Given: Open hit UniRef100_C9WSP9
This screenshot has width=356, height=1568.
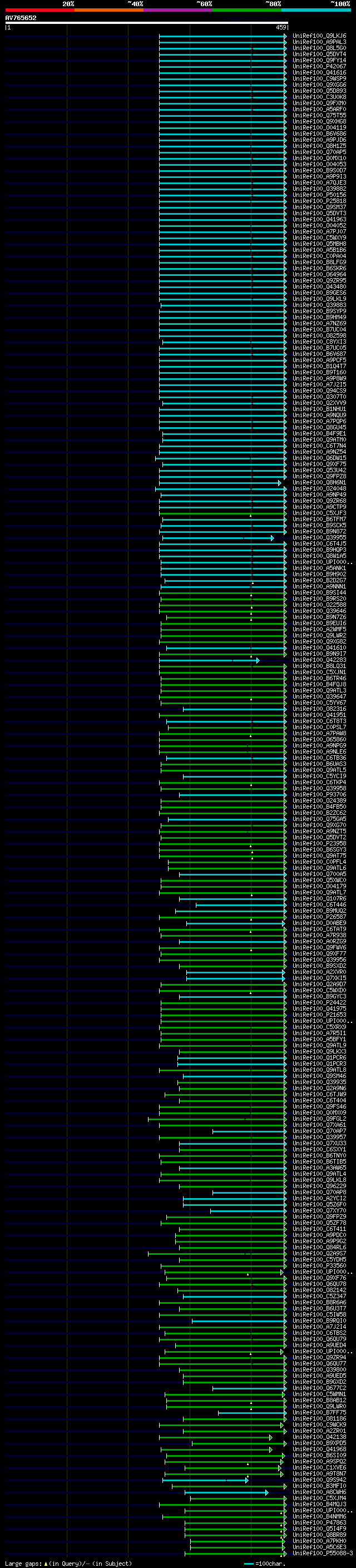Looking at the screenshot, I should click(x=319, y=78).
